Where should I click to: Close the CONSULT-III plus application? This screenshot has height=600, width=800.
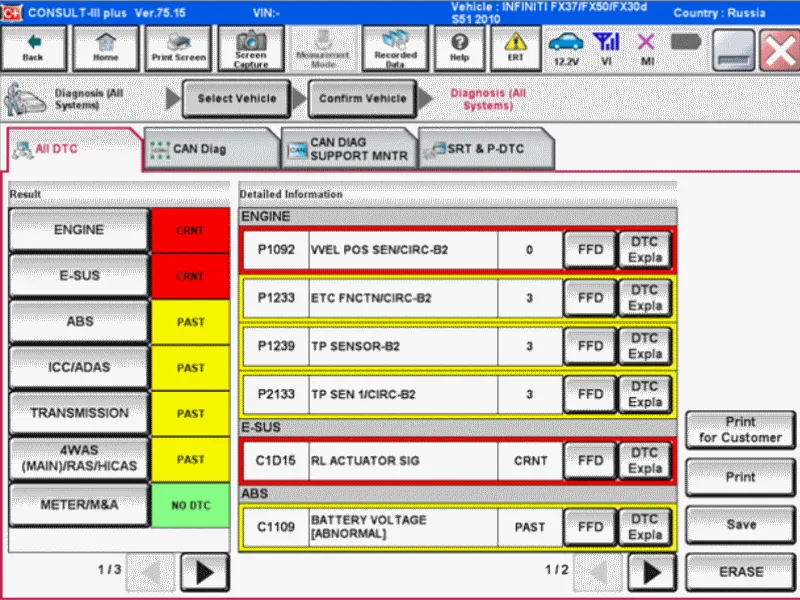click(779, 49)
